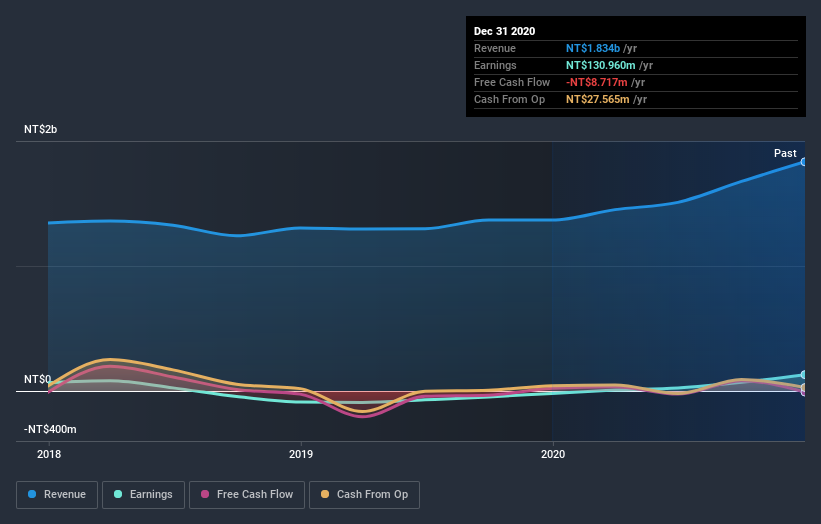821x524 pixels.
Task: Click the Past label on the chart
Action: [x=785, y=153]
